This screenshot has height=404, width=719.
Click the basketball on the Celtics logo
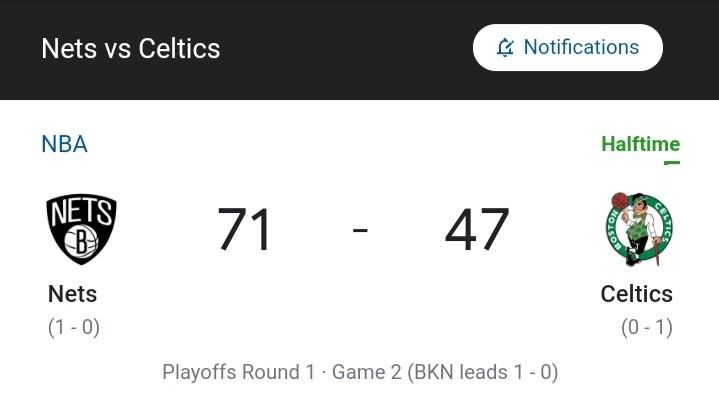coord(619,201)
